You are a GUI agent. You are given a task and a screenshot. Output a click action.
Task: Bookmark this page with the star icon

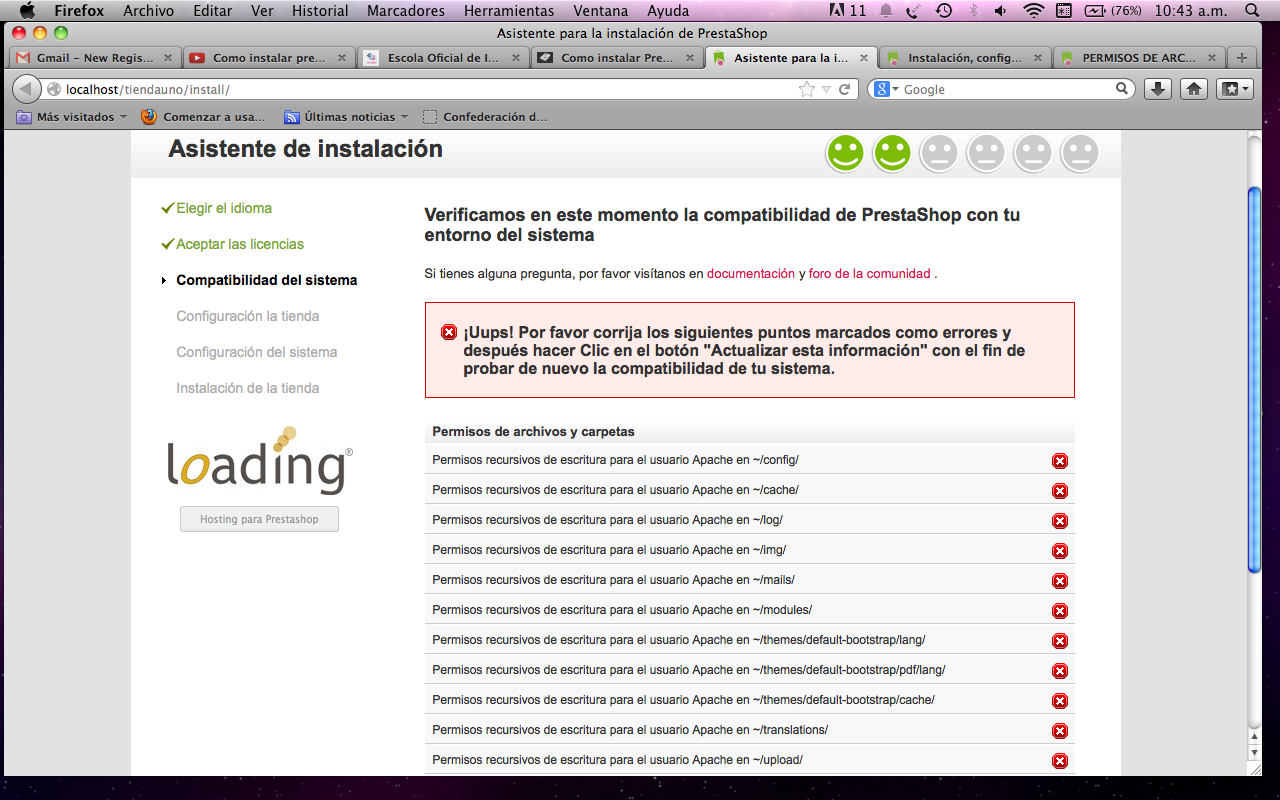coord(807,89)
